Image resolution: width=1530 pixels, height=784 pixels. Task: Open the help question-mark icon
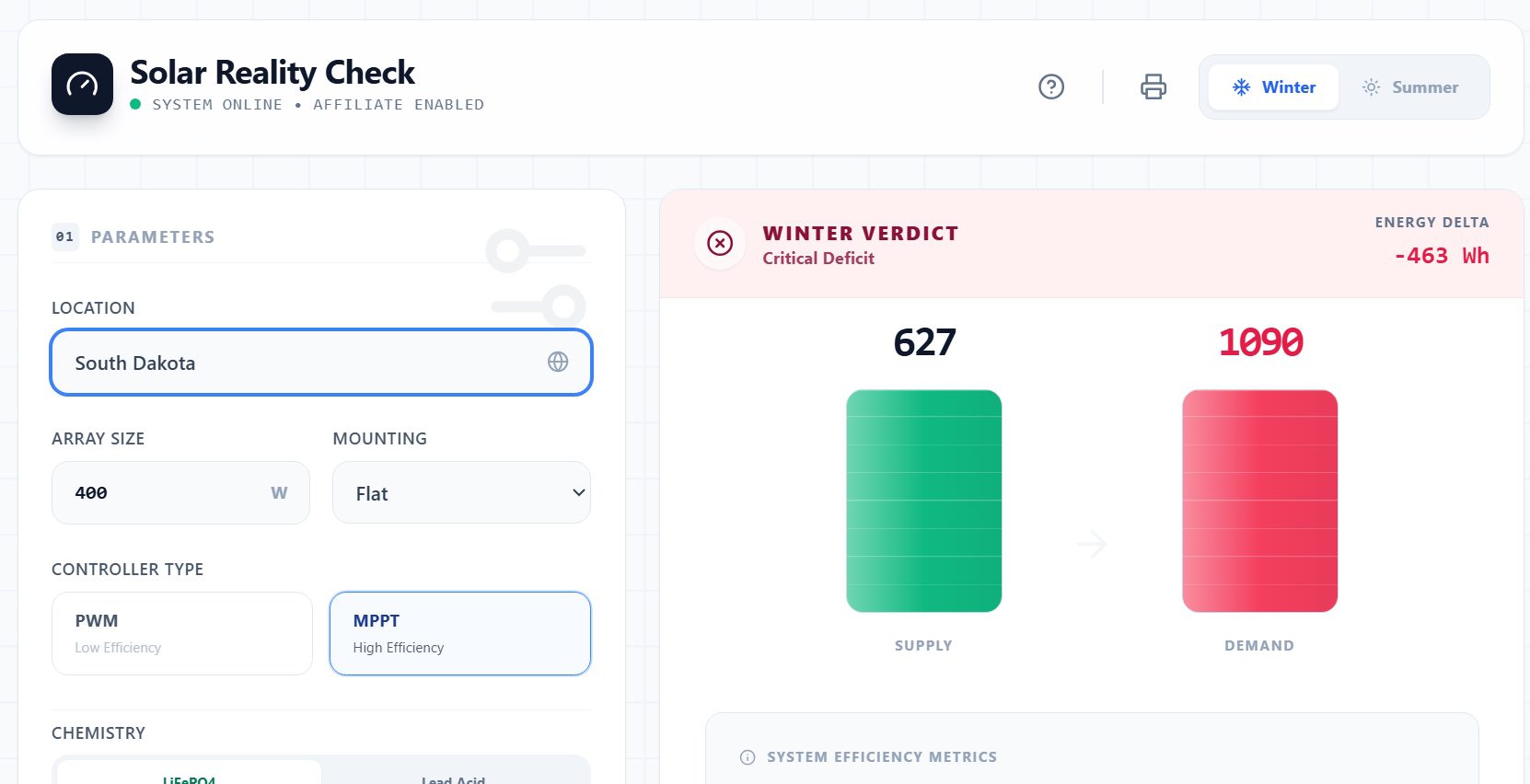(x=1051, y=86)
